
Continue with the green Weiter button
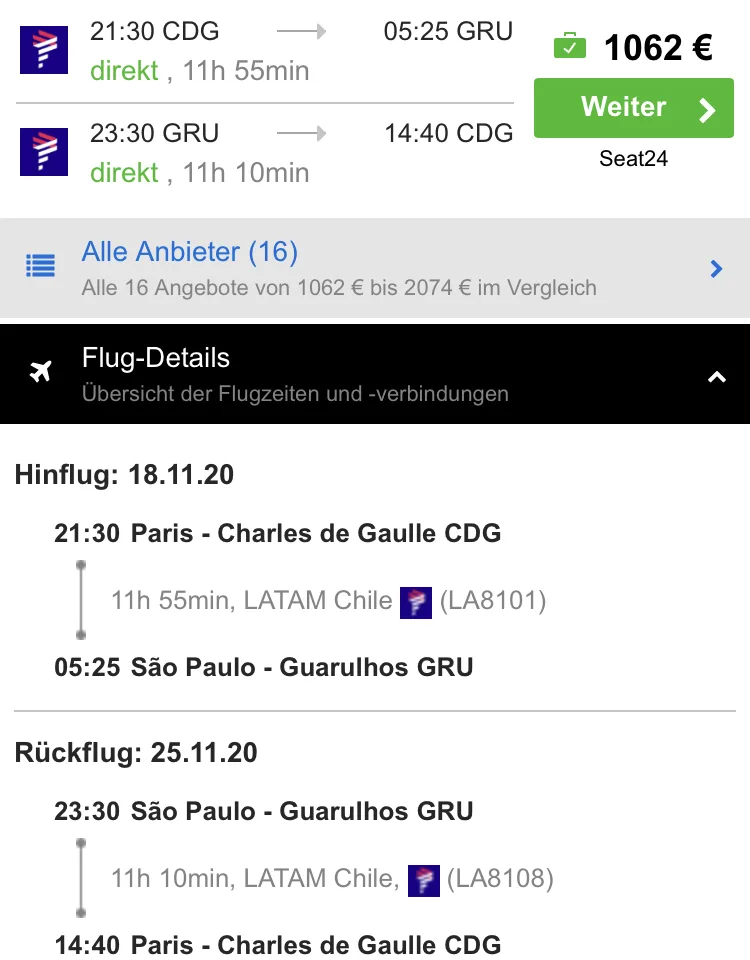pos(634,108)
